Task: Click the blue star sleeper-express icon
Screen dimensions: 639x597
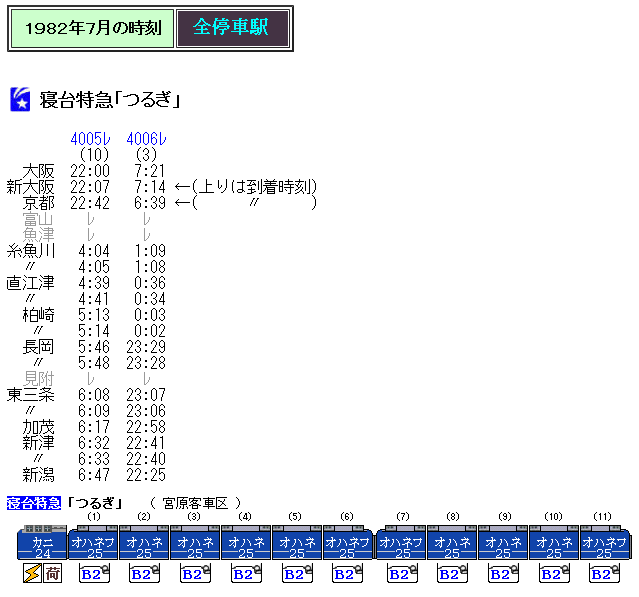Action: coord(20,99)
